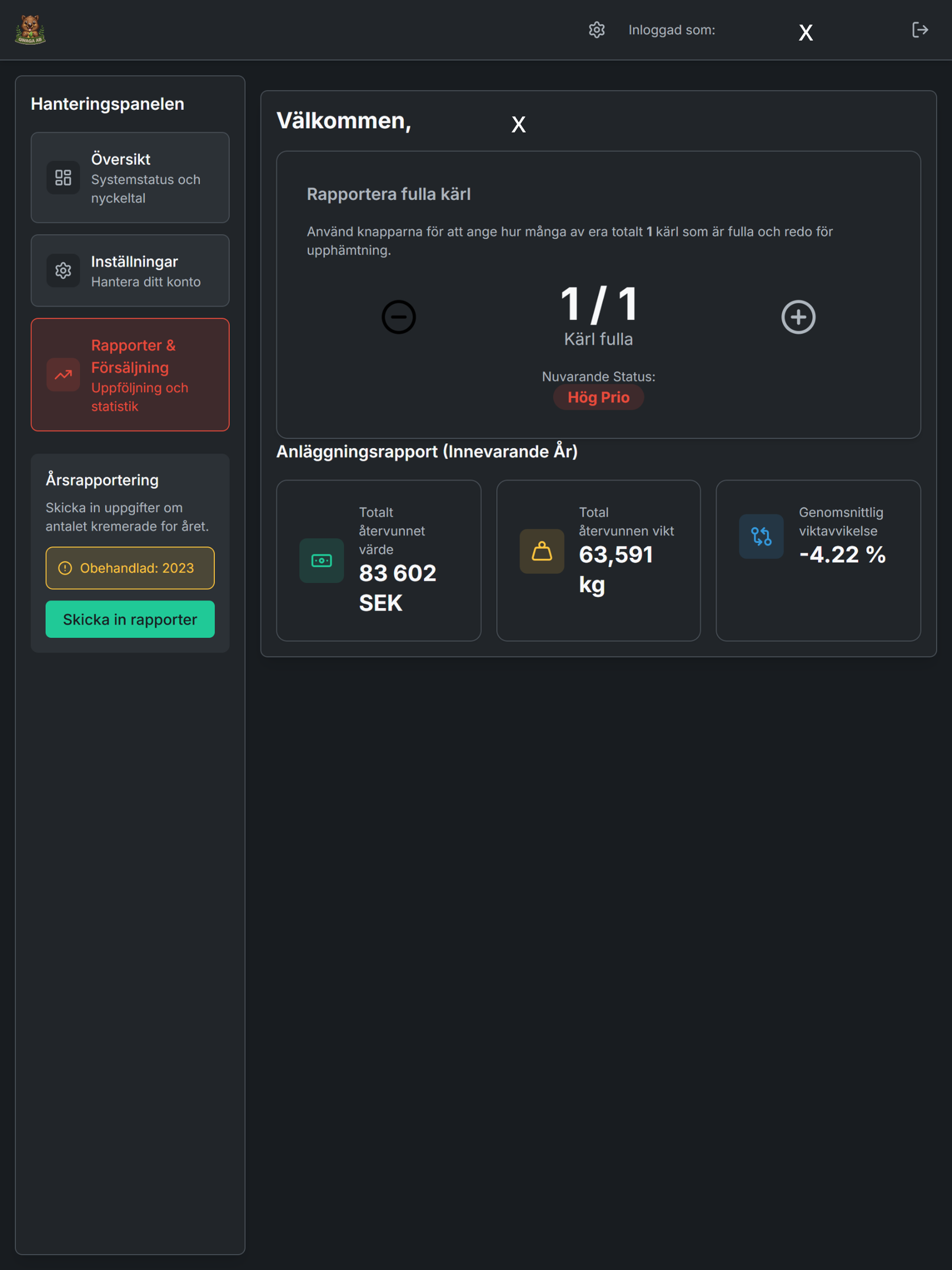Click the Översikt grid icon

pos(63,178)
